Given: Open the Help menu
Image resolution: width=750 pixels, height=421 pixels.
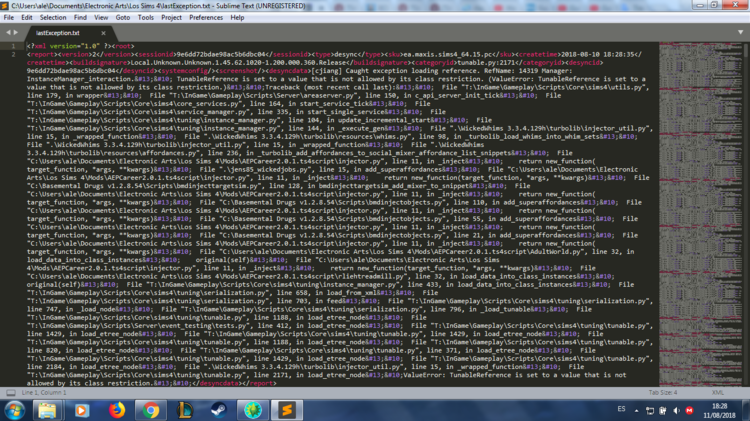Looking at the screenshot, I should pyautogui.click(x=237, y=18).
